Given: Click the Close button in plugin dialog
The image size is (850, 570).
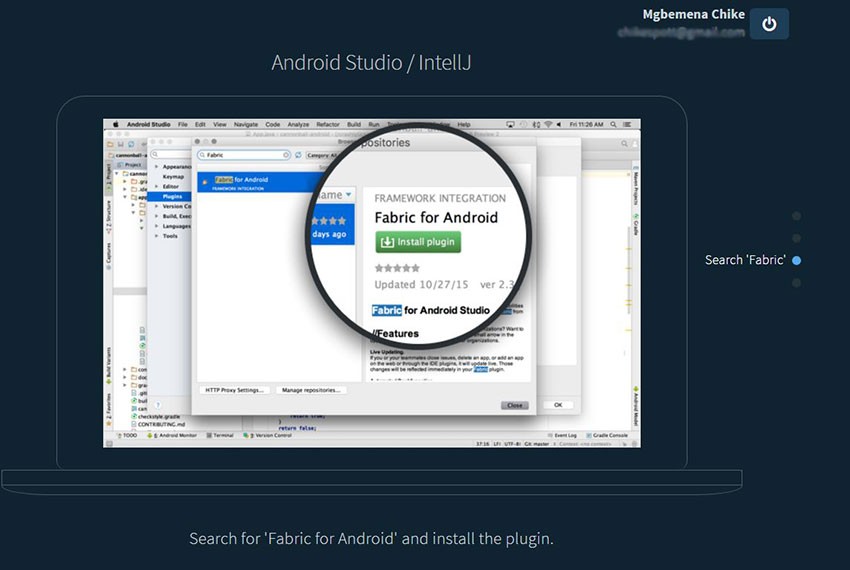Looking at the screenshot, I should point(514,405).
